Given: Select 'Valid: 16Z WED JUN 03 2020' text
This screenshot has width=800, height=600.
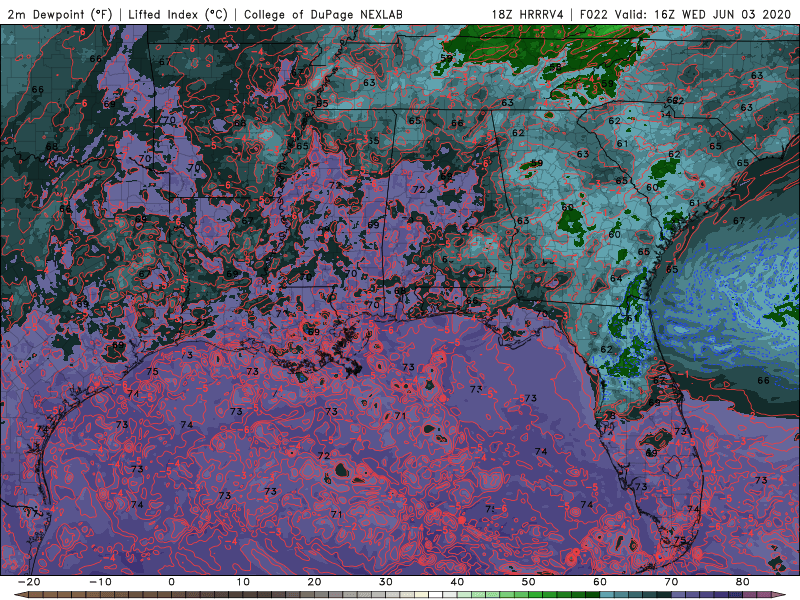Looking at the screenshot, I should [703, 14].
